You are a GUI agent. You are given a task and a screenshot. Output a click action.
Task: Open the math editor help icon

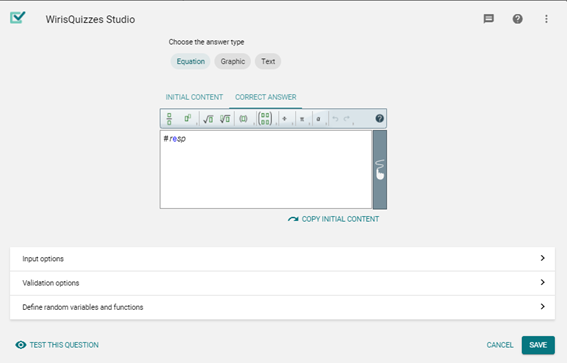point(379,118)
